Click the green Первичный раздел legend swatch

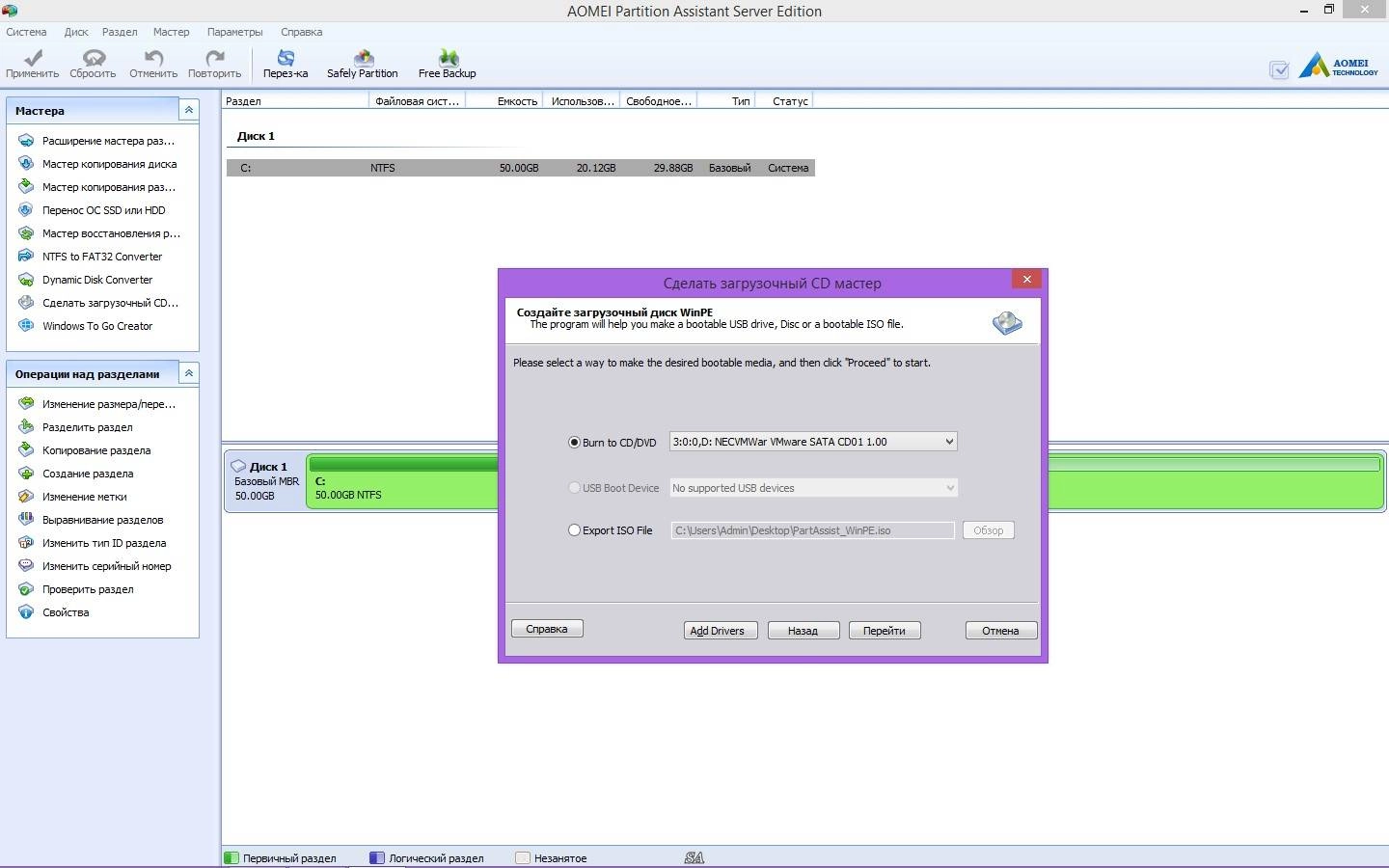[x=231, y=857]
